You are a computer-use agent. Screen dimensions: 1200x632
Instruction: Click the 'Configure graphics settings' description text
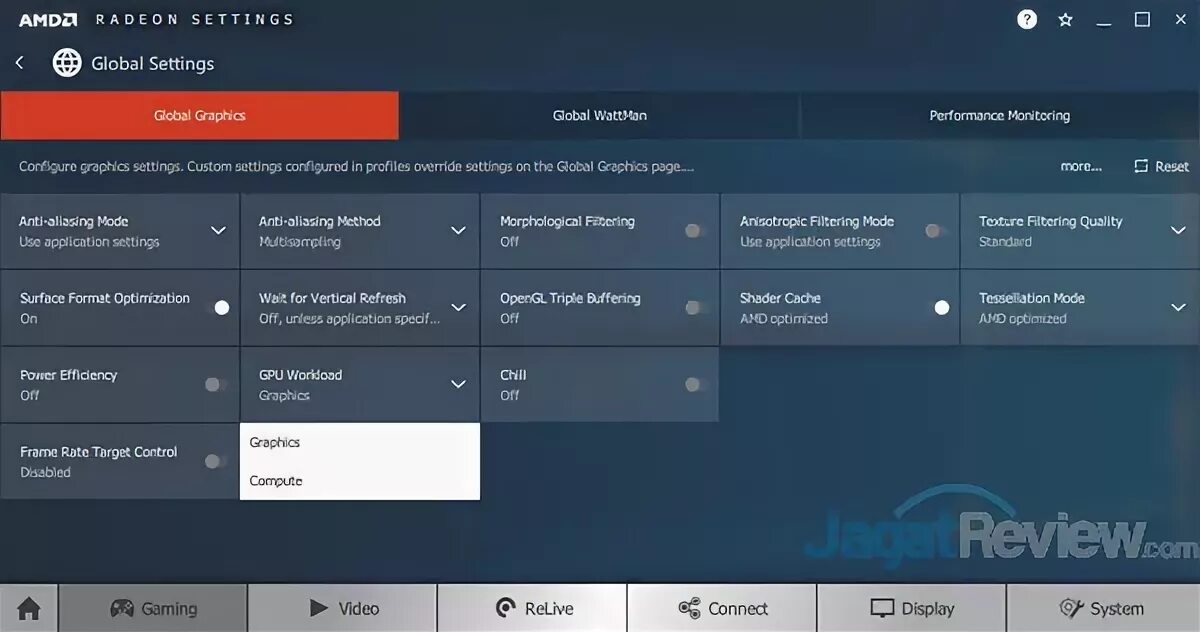pos(356,167)
